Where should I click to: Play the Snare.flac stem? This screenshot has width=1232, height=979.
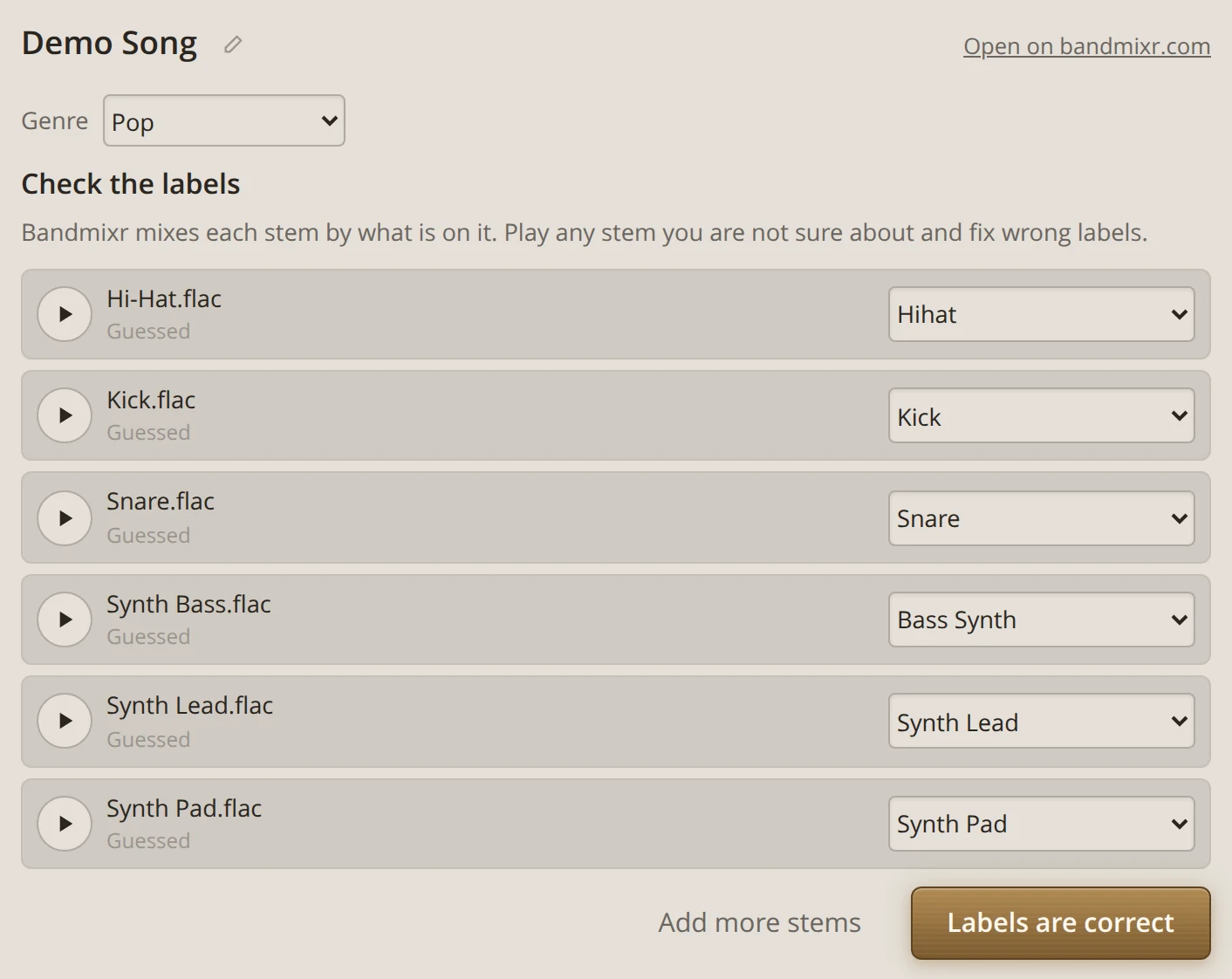(65, 518)
